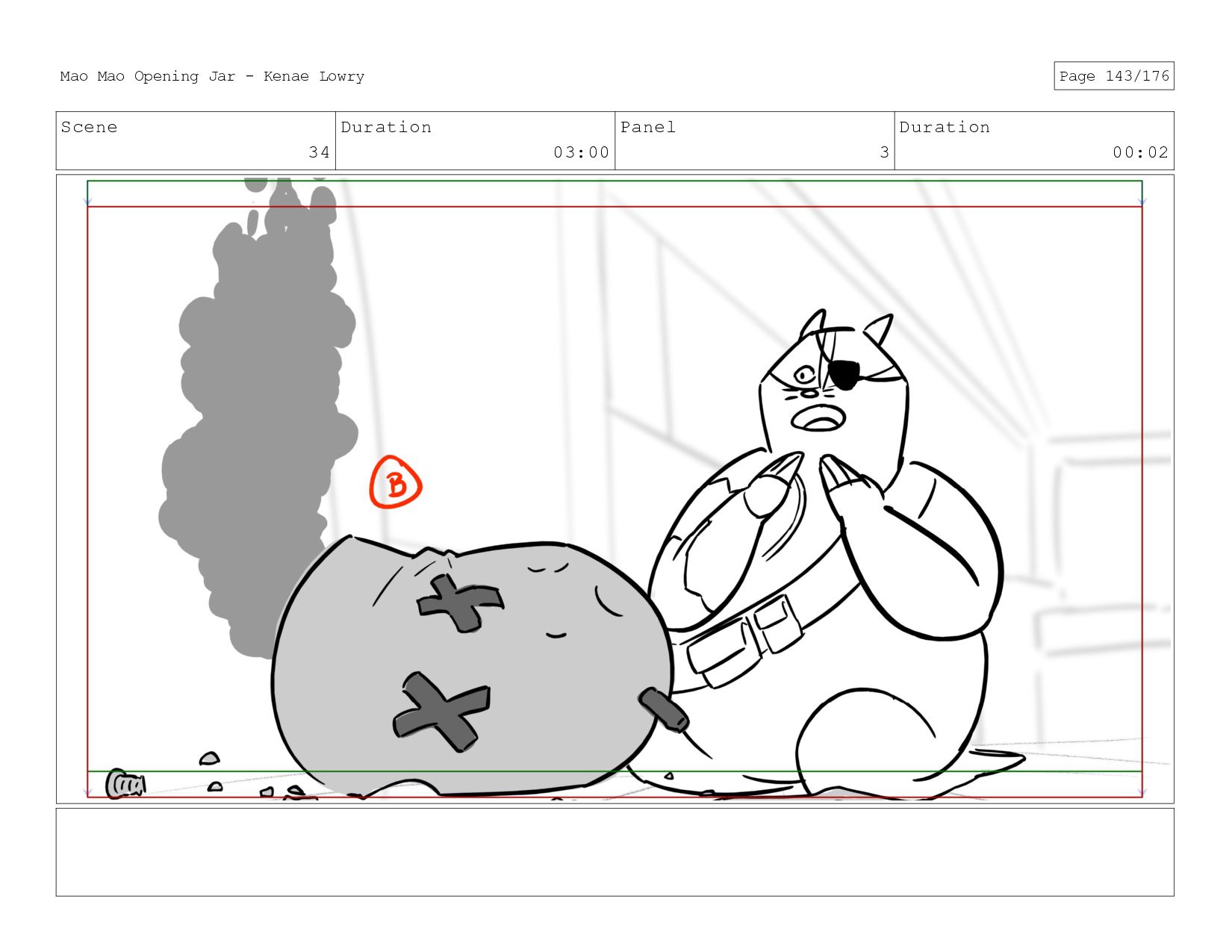Click the 'Page 143/176' box
1232x952 pixels.
click(x=1113, y=76)
